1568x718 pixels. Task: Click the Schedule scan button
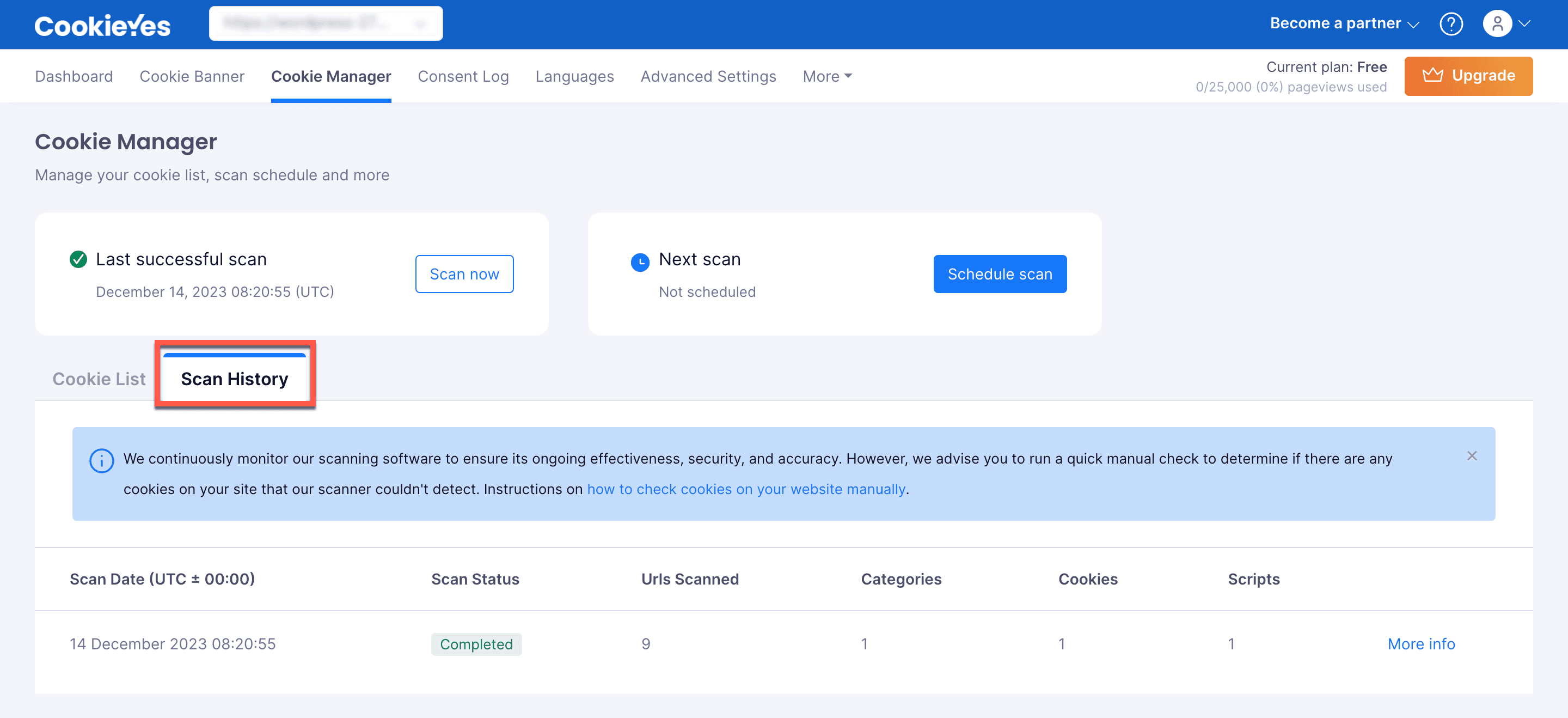pyautogui.click(x=1000, y=274)
